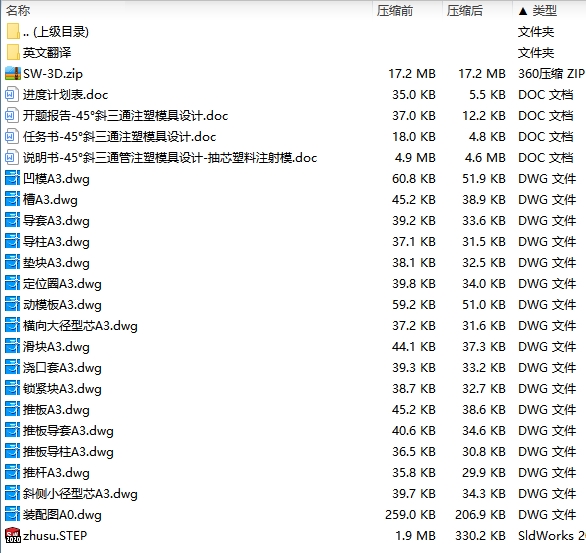
Task: Sort by the 压缩前 column header
Action: tap(395, 10)
